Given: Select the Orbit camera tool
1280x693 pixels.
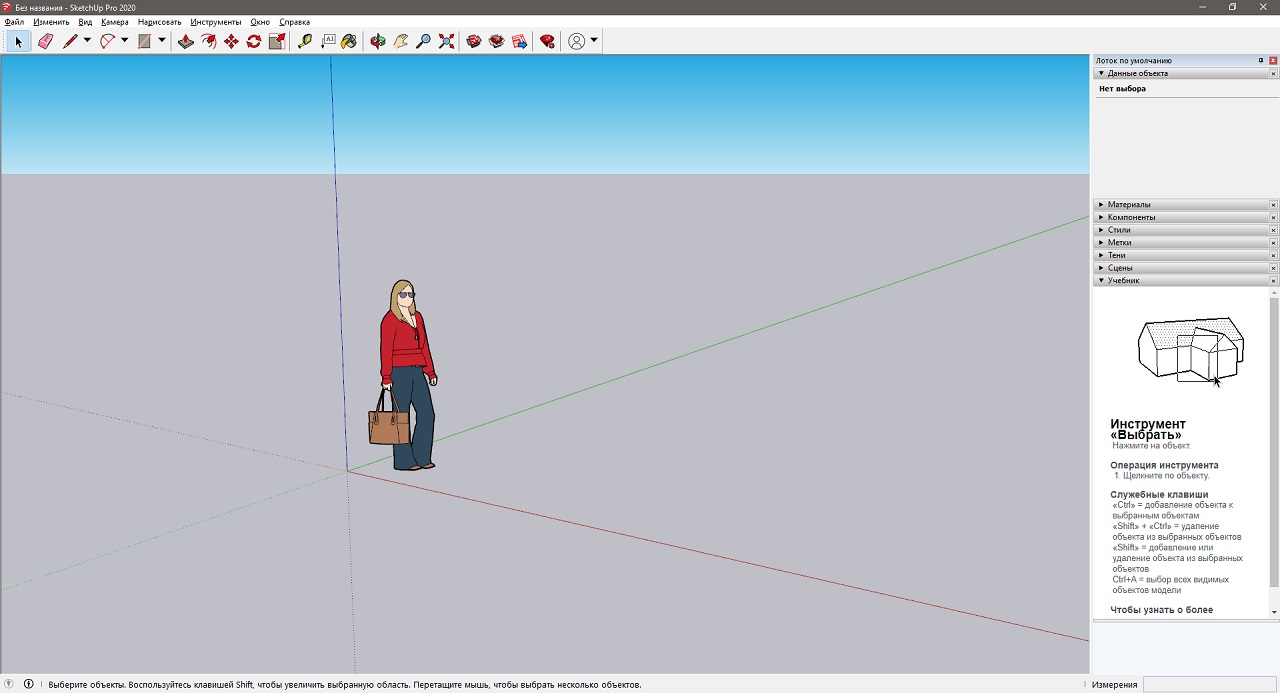Looking at the screenshot, I should click(x=378, y=41).
